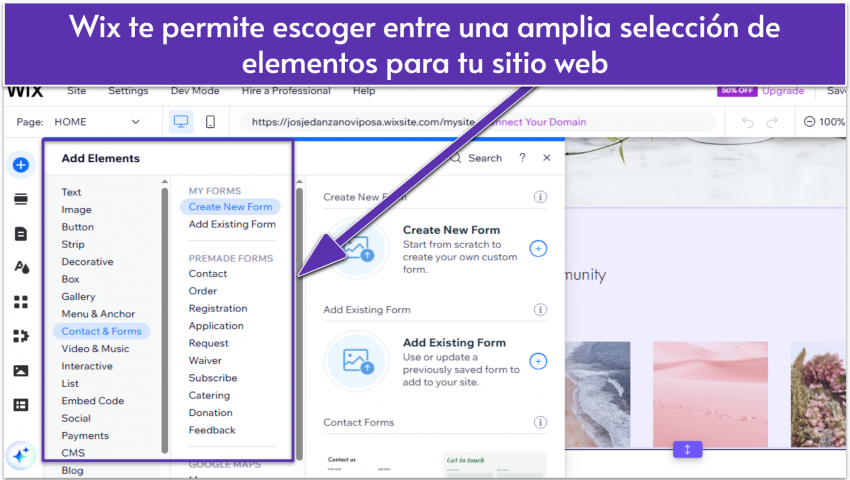Open the Dev Mode menu
The height and width of the screenshot is (480, 850).
click(195, 91)
